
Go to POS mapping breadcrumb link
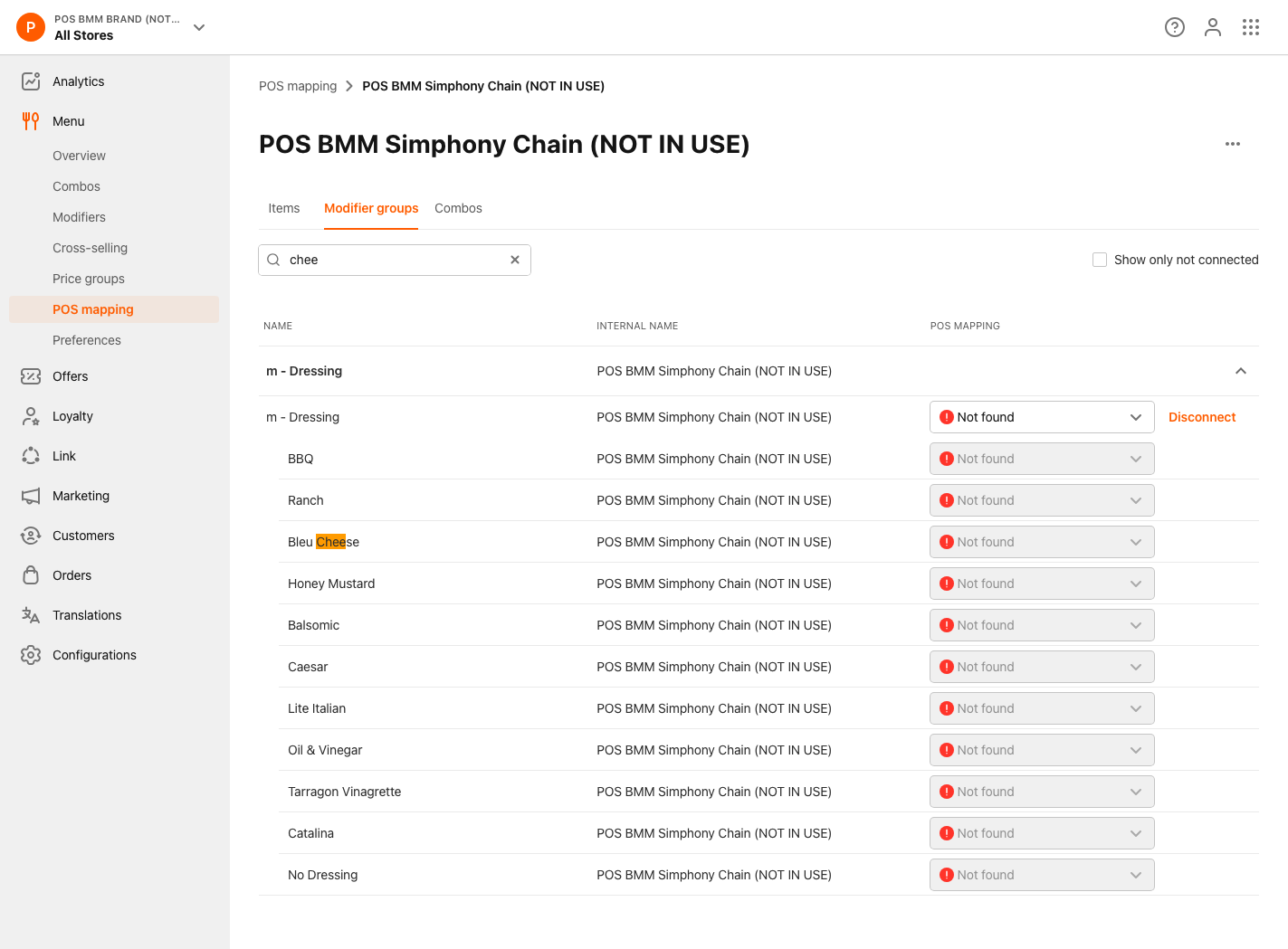[298, 86]
